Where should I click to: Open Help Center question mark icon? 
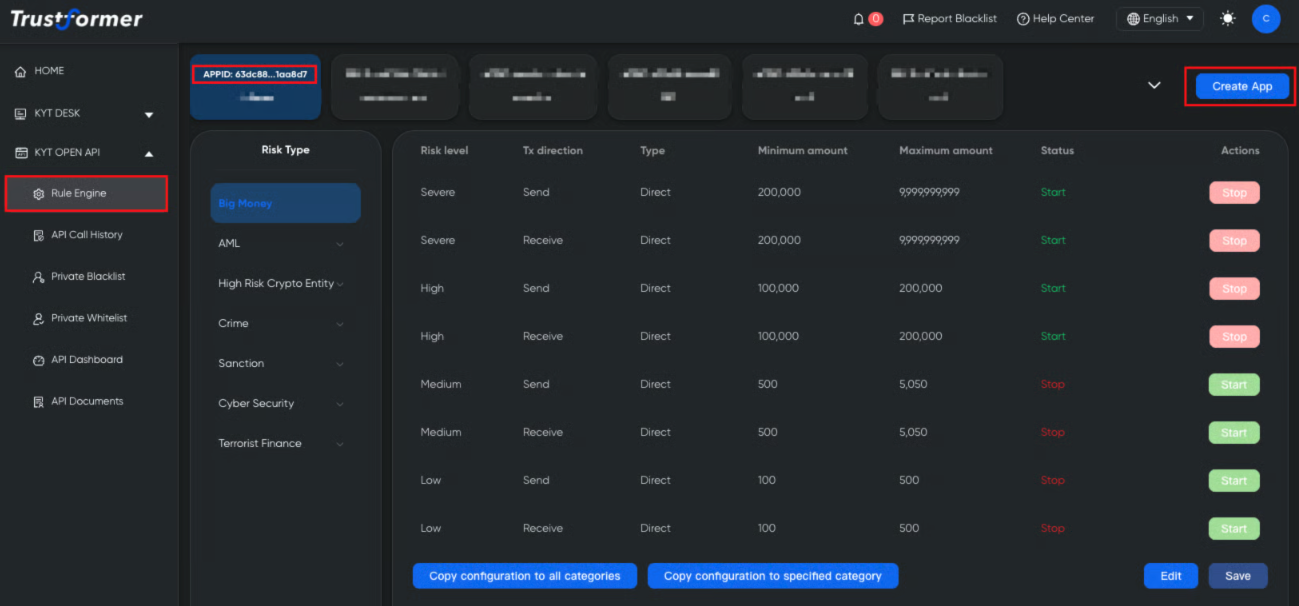coord(1023,19)
